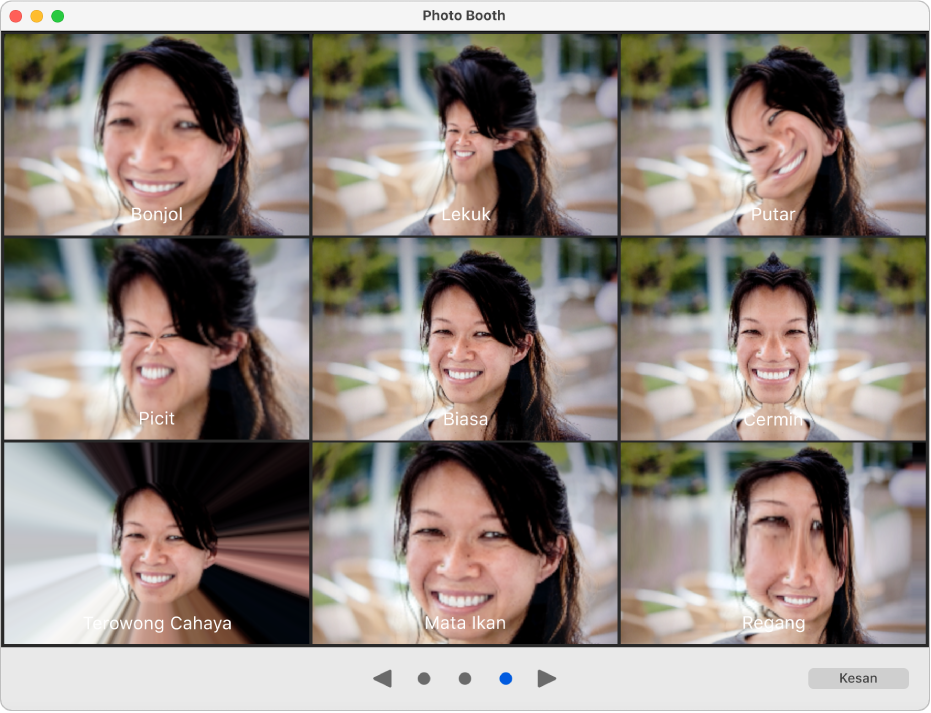Pick the Regang stretch effect
Image resolution: width=931 pixels, height=713 pixels.
click(x=773, y=543)
